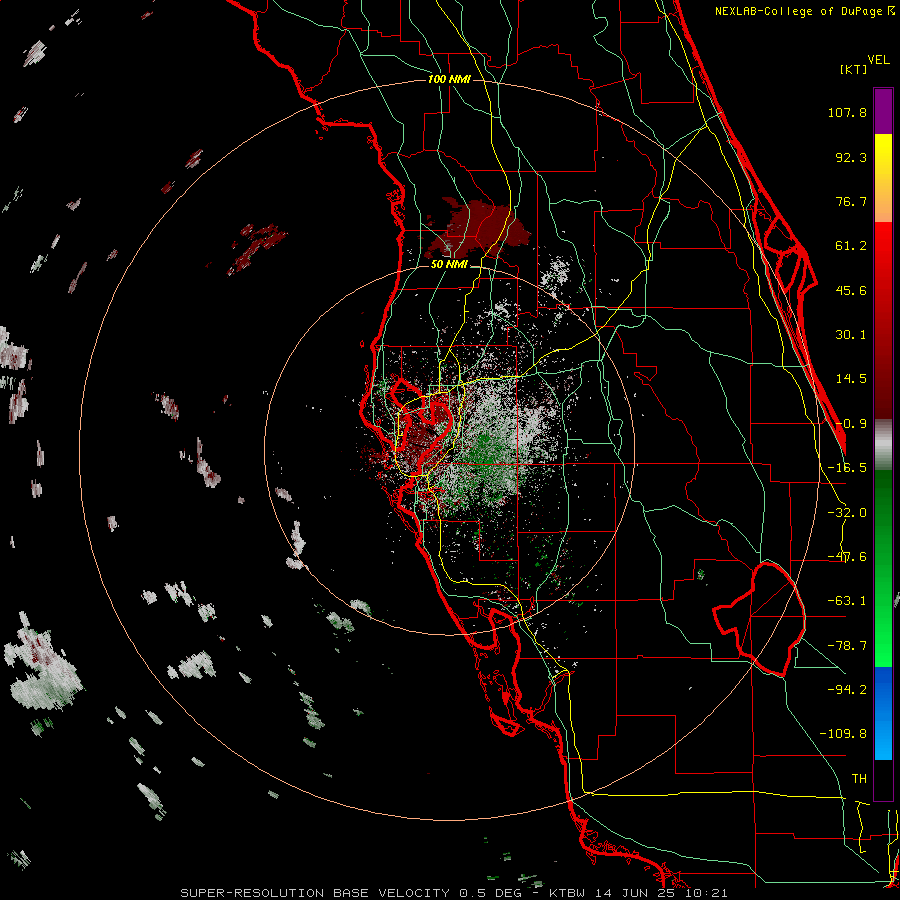This screenshot has width=900, height=900.
Task: Click the -32.0 velocity scale value
Action: point(847,513)
